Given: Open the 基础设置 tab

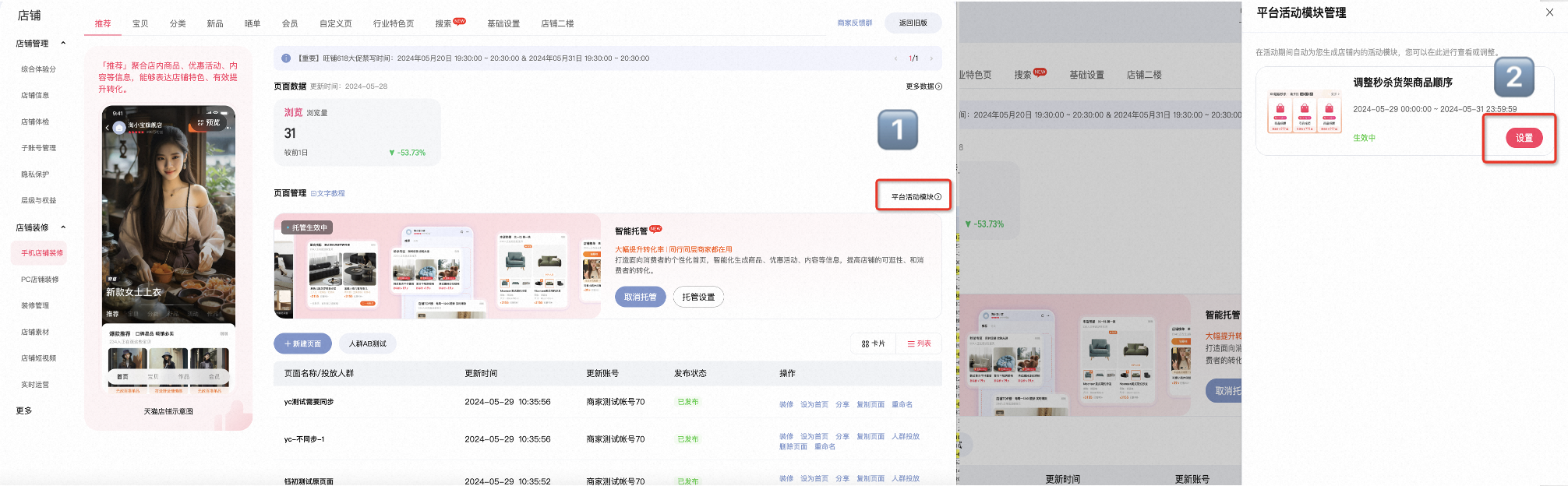Looking at the screenshot, I should pos(503,23).
